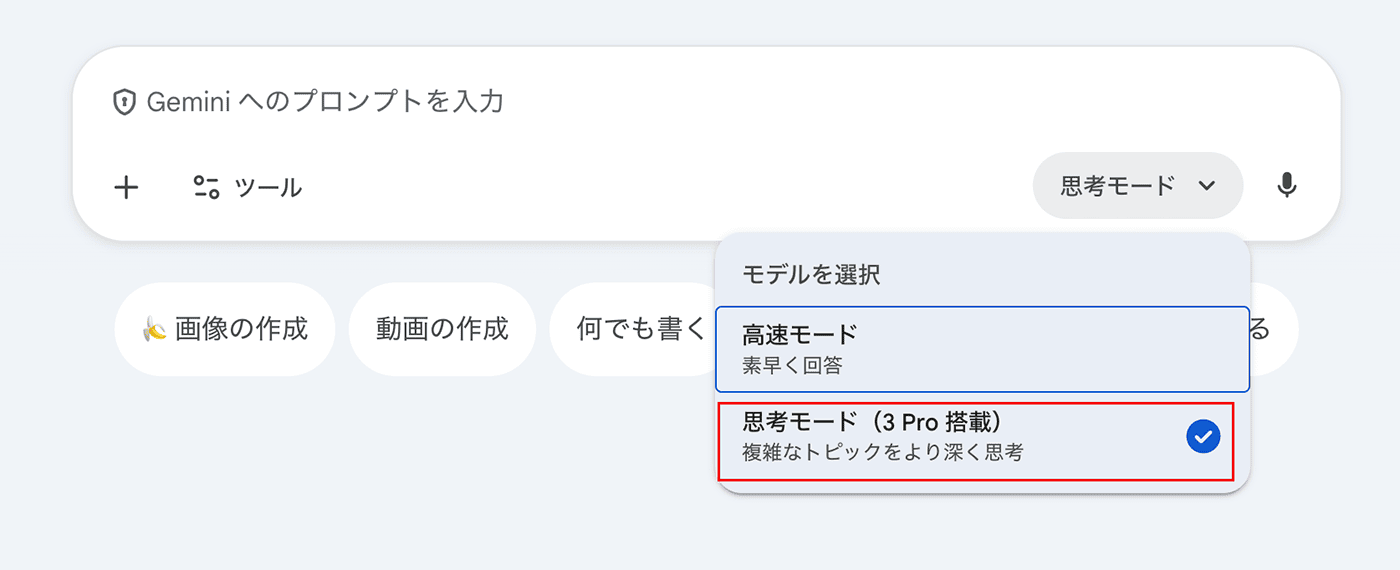Click the sliders icon beside ツール

point(206,187)
